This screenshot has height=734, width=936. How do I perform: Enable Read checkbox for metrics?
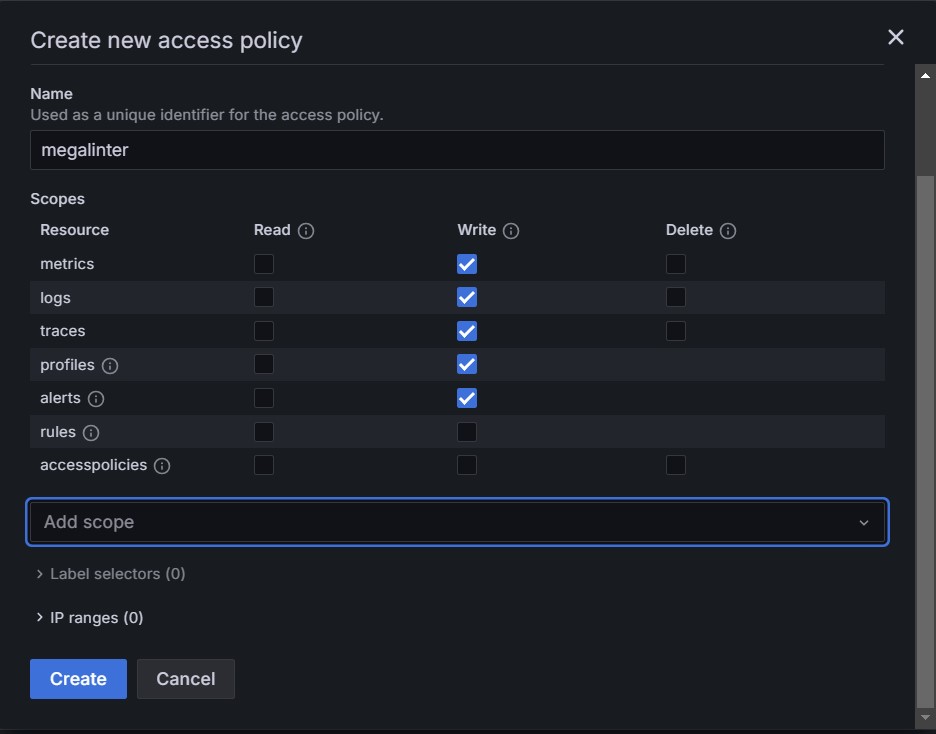(264, 264)
